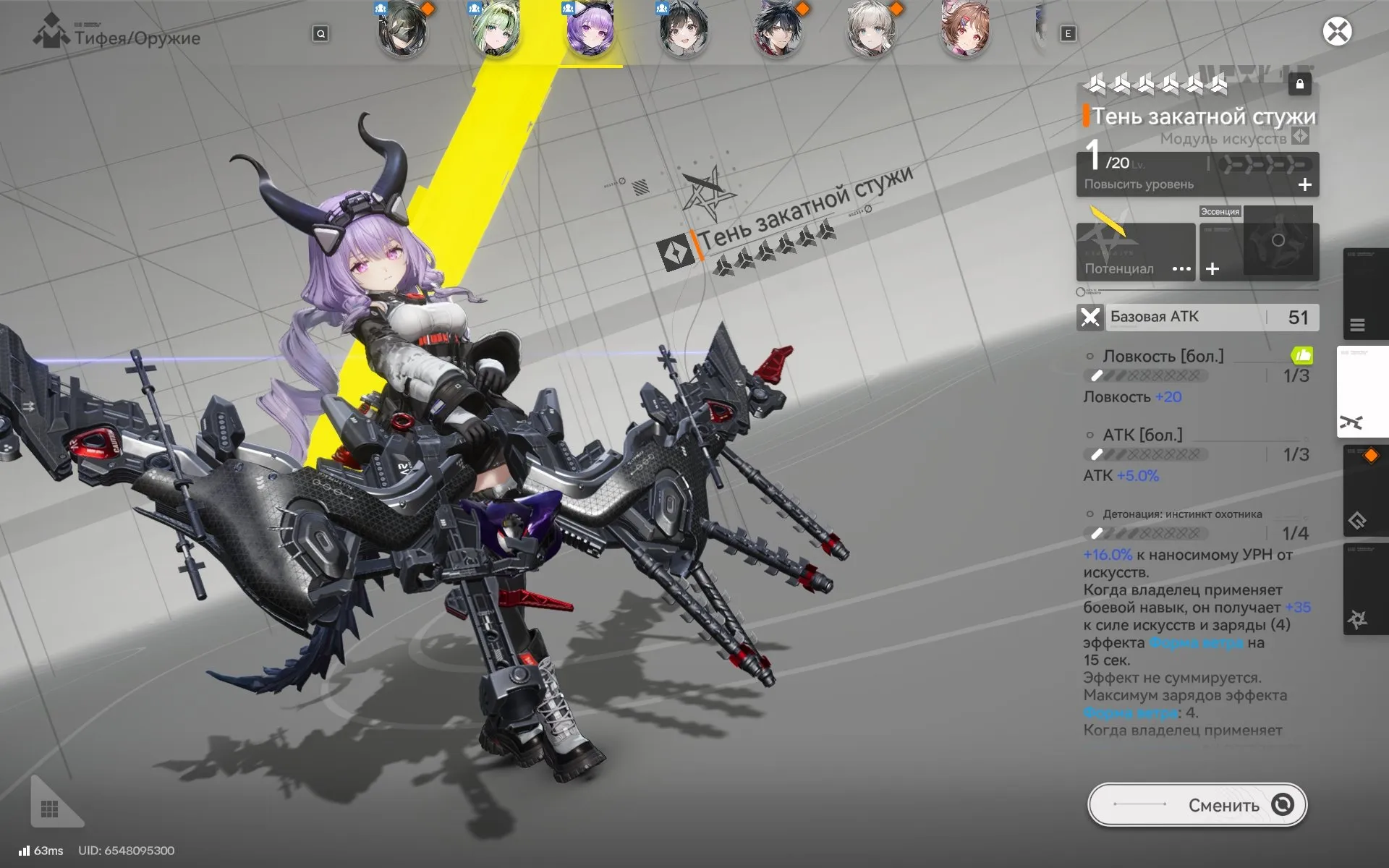
Task: Add an essence via plus icon
Action: (1212, 269)
